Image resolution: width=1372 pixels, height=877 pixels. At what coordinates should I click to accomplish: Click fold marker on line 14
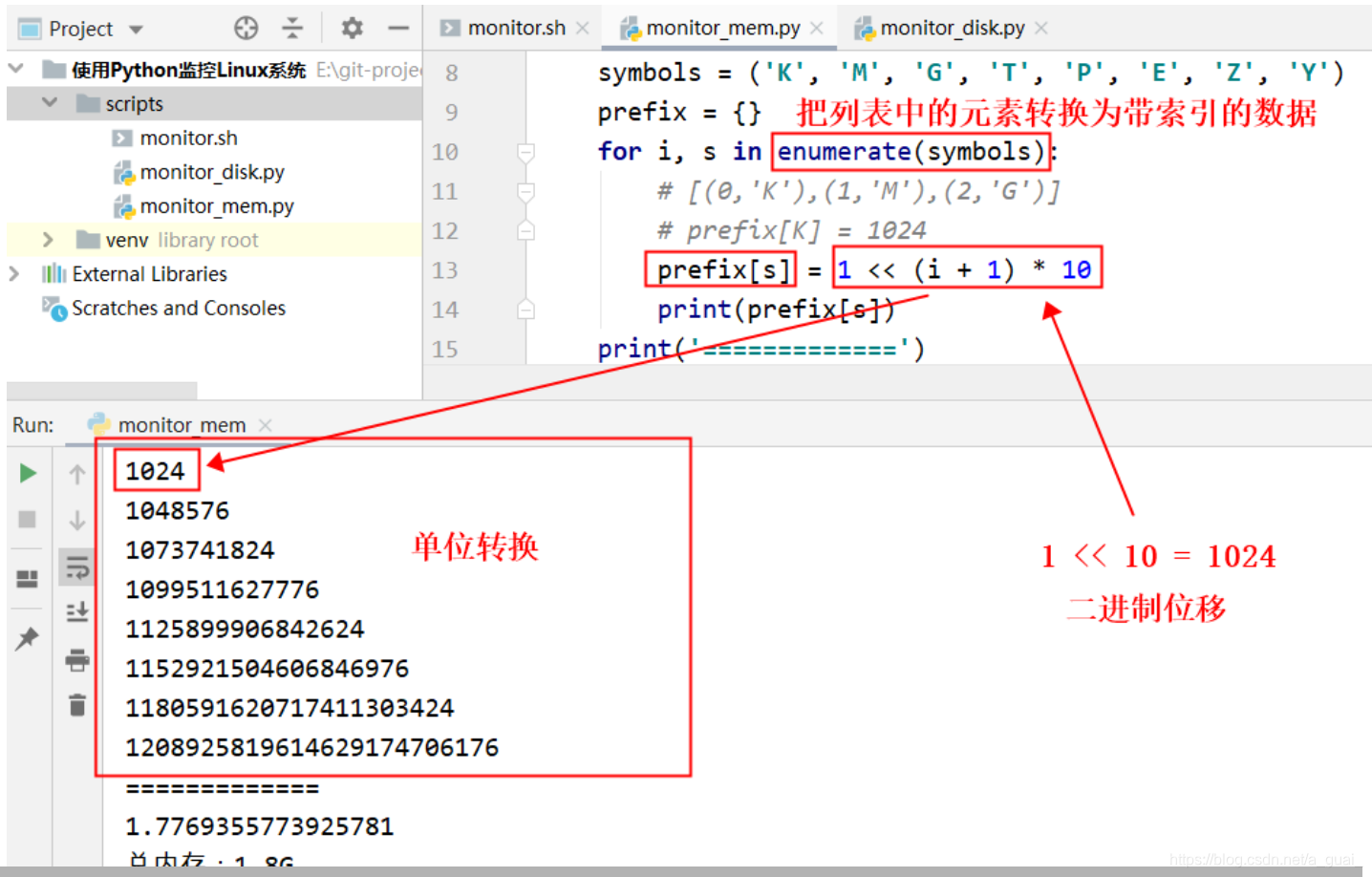click(x=525, y=310)
